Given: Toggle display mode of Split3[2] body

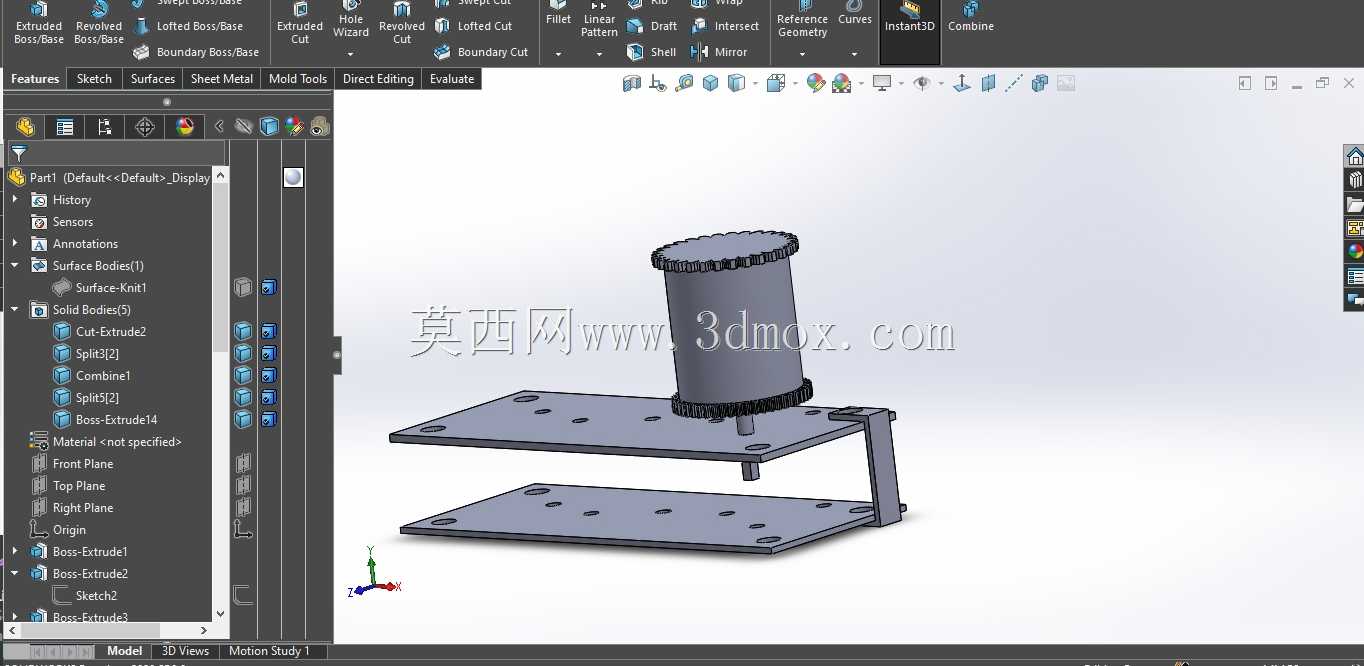Looking at the screenshot, I should point(269,354).
